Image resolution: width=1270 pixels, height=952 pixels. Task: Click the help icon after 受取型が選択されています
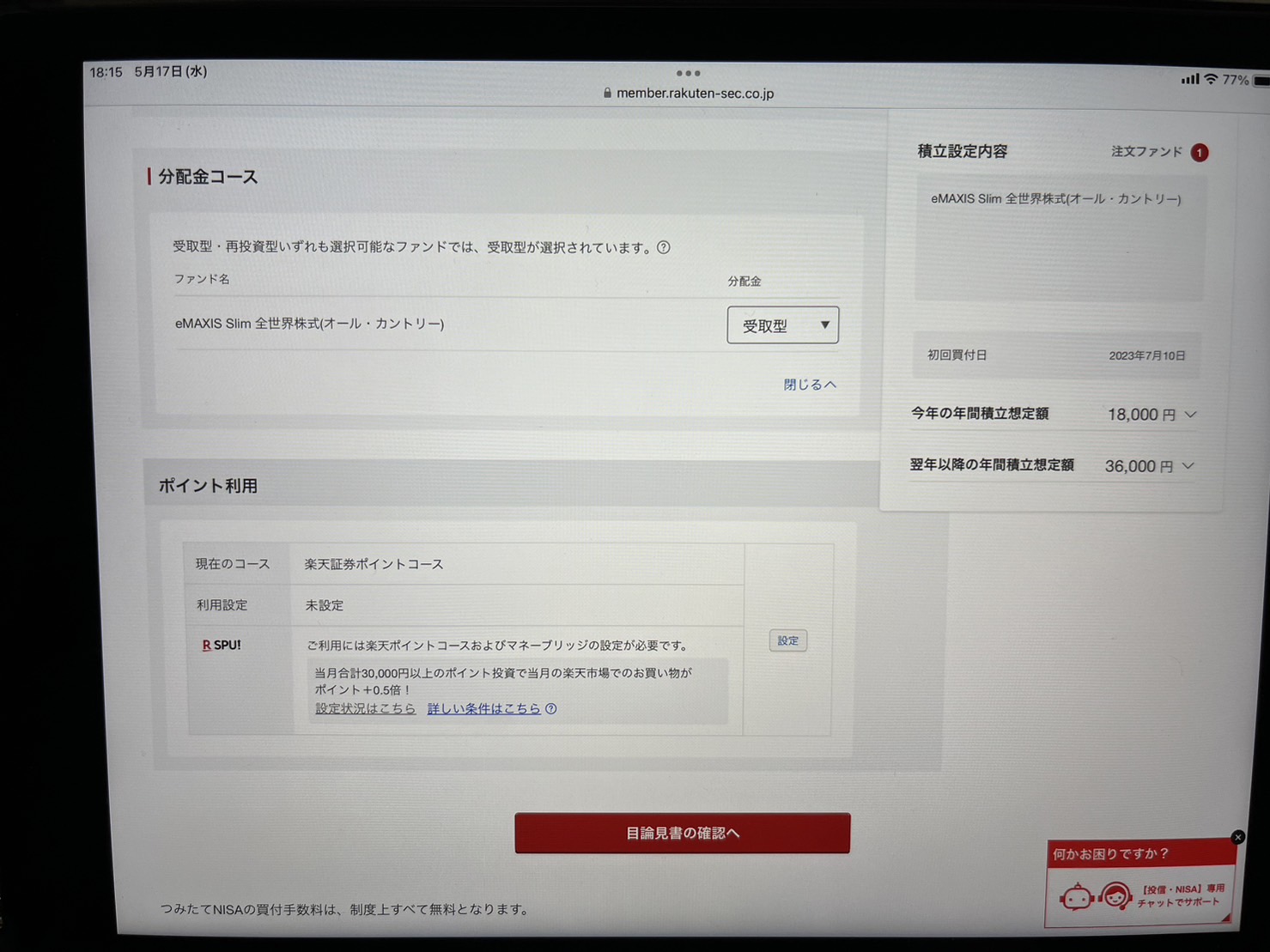664,247
